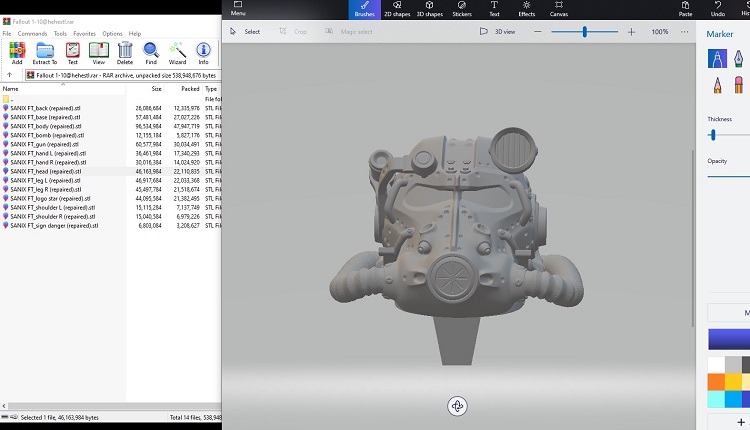750x430 pixels.
Task: Click the Delete icon in WinRAR
Action: (125, 52)
